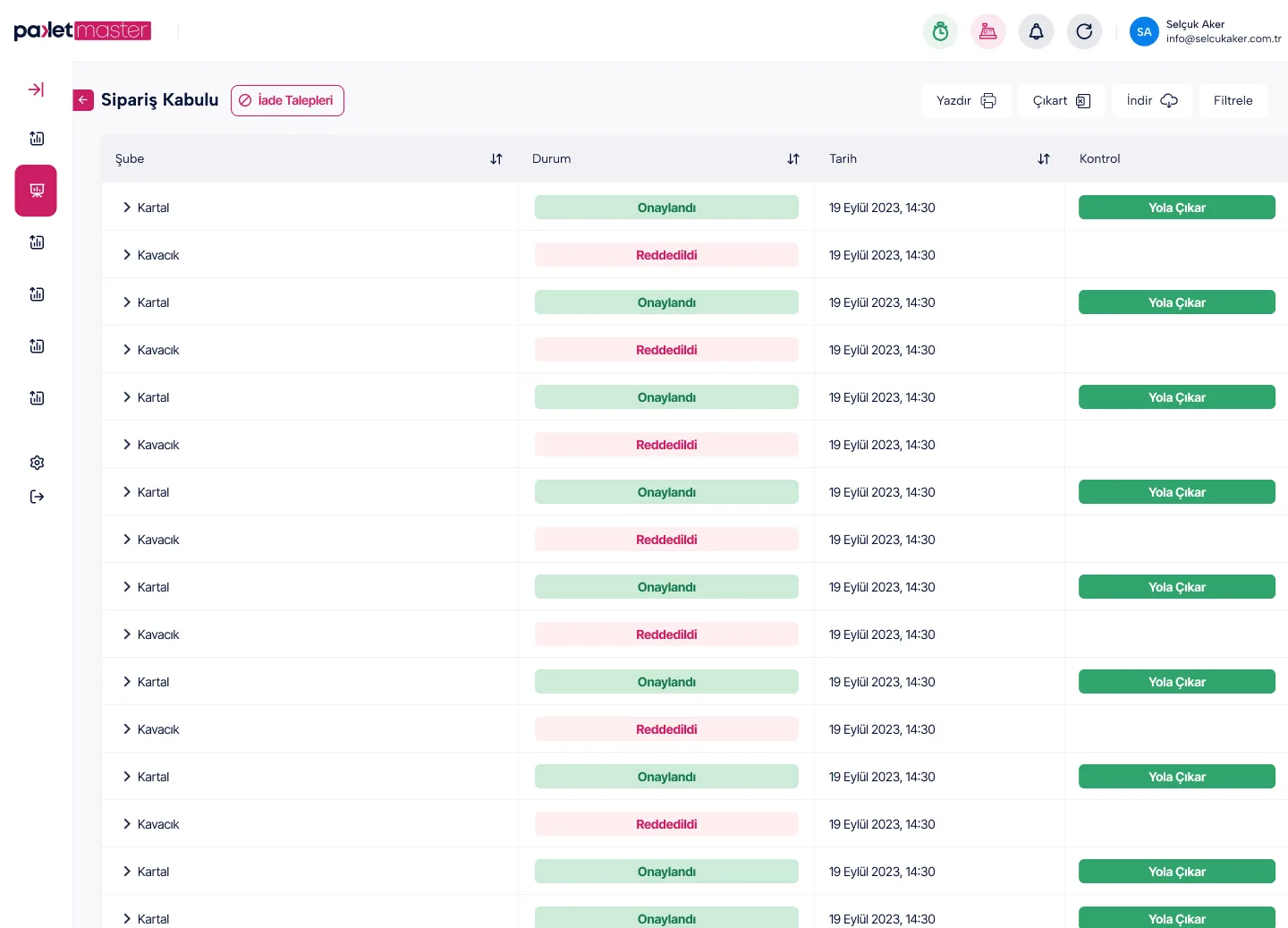Open the SA user avatar
The width and height of the screenshot is (1288, 928).
tap(1144, 31)
